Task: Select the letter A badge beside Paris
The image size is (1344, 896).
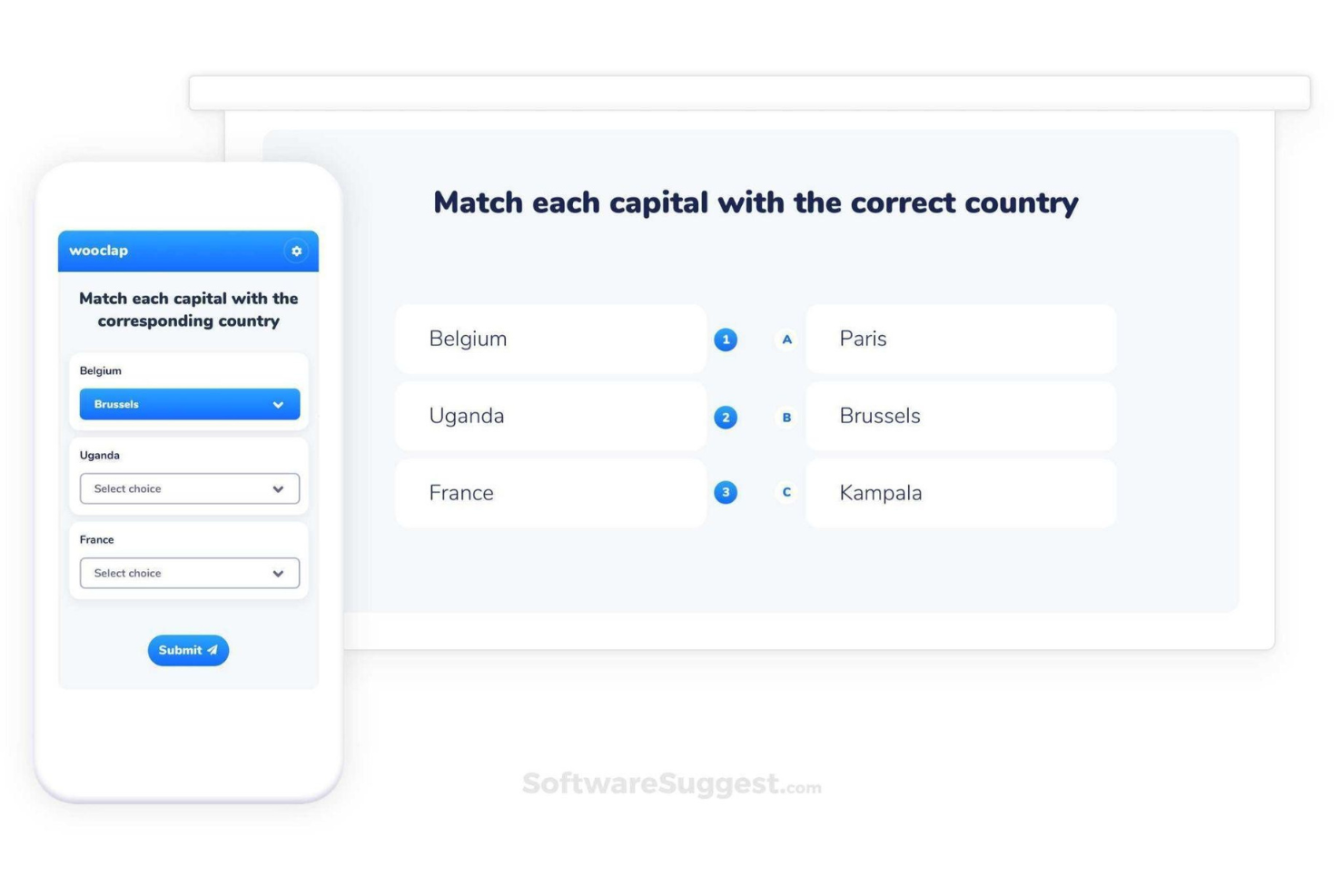Action: point(786,339)
